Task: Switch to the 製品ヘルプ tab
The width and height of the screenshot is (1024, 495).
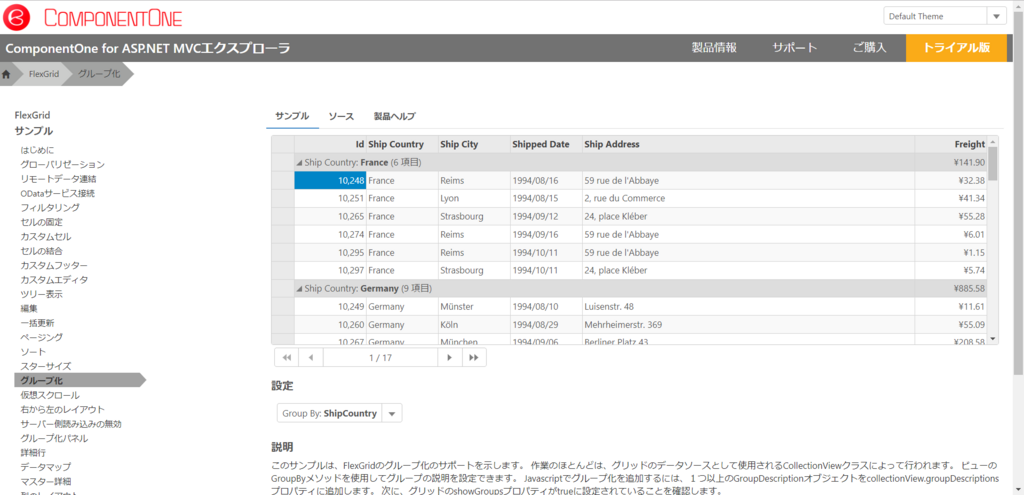Action: pyautogui.click(x=394, y=116)
